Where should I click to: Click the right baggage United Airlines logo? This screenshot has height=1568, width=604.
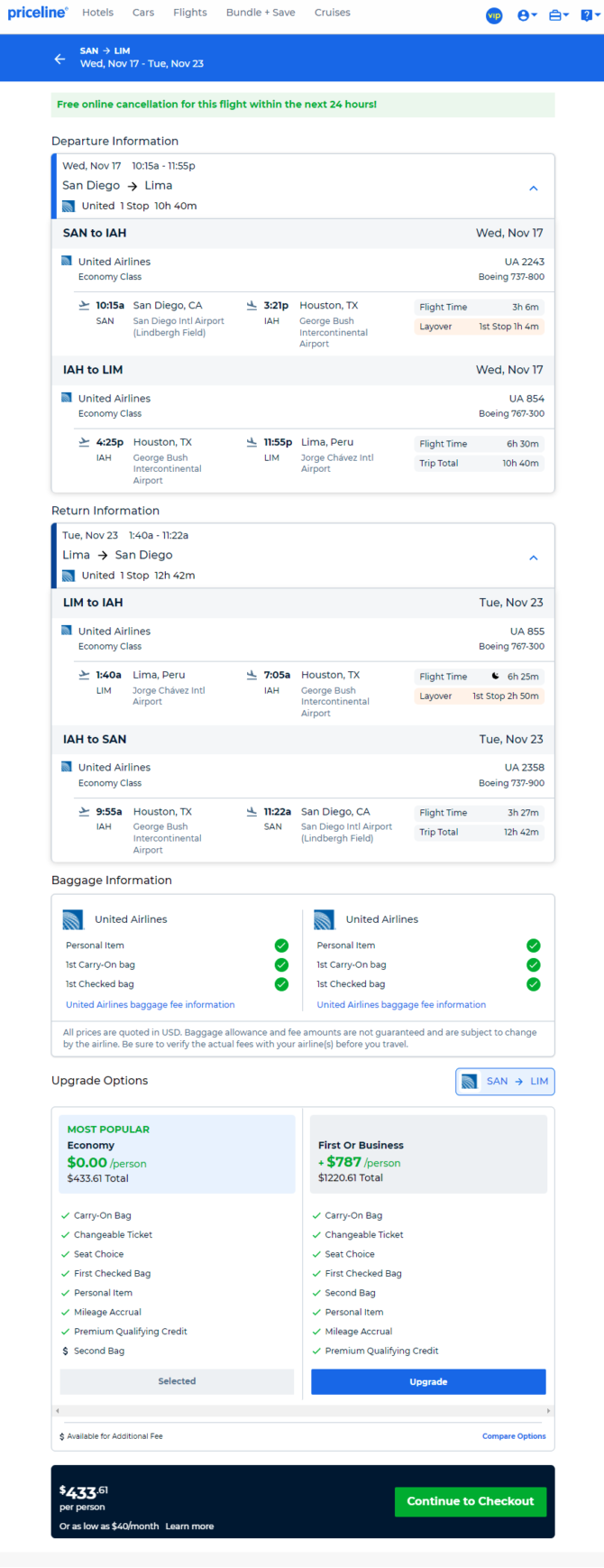[x=325, y=919]
